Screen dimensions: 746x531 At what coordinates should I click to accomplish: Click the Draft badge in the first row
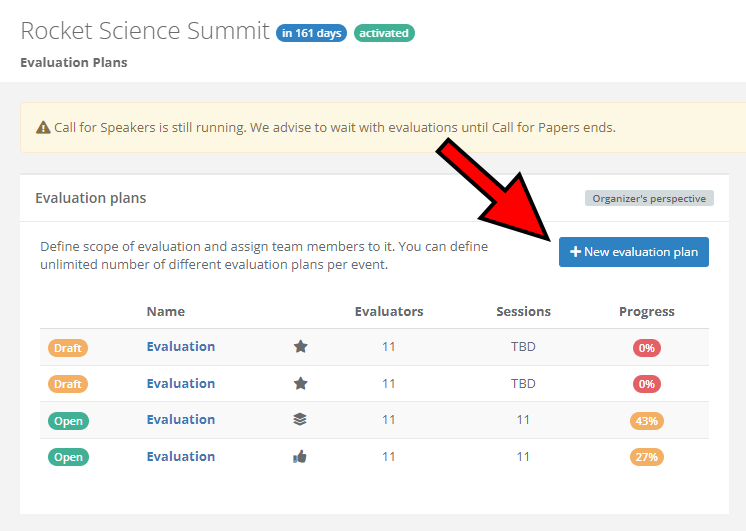pos(68,348)
